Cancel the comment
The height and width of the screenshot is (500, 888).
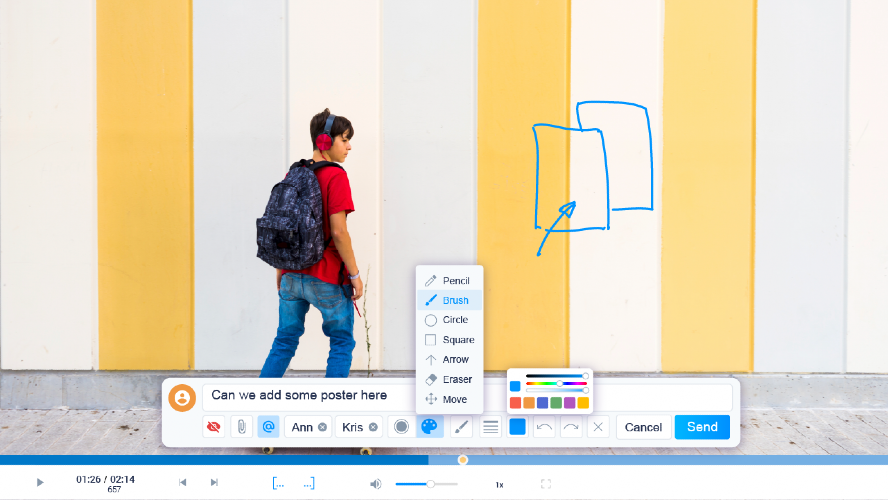pyautogui.click(x=643, y=427)
